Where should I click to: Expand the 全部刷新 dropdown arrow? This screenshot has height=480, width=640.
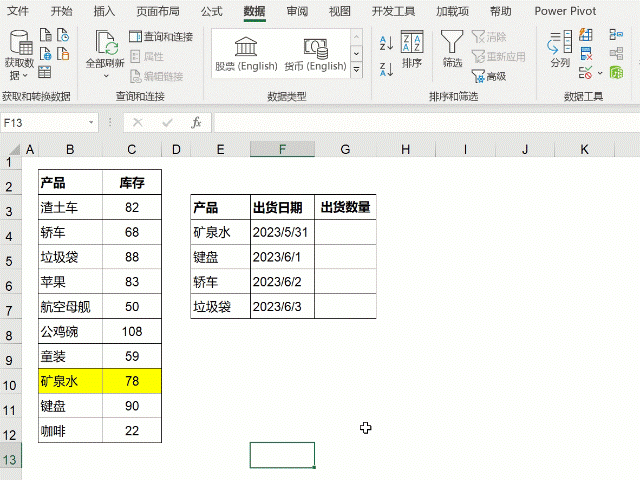tap(106, 76)
